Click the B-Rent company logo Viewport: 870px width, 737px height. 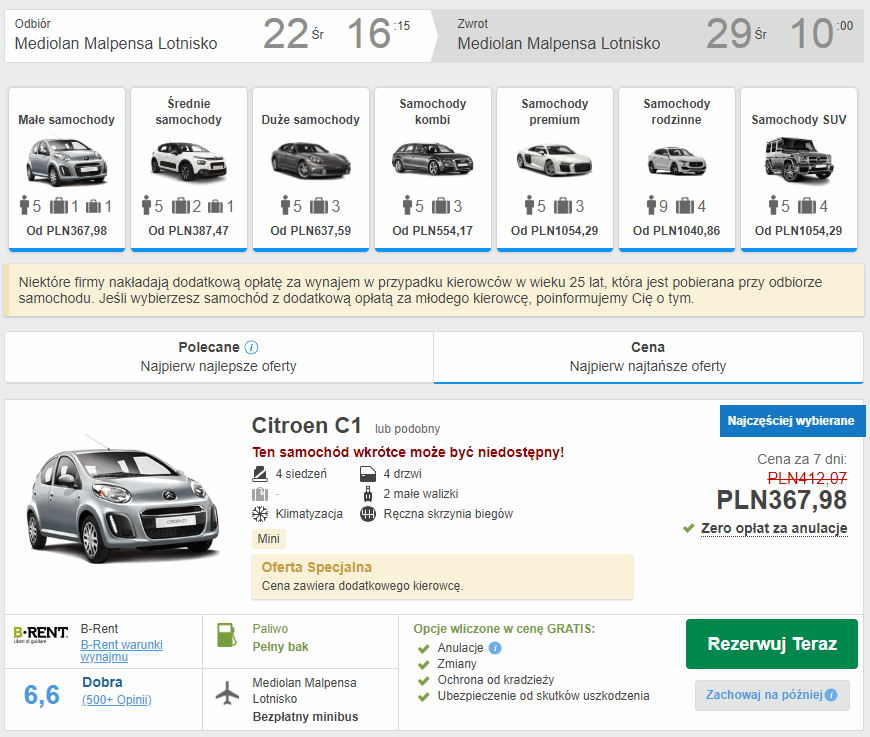pos(41,634)
